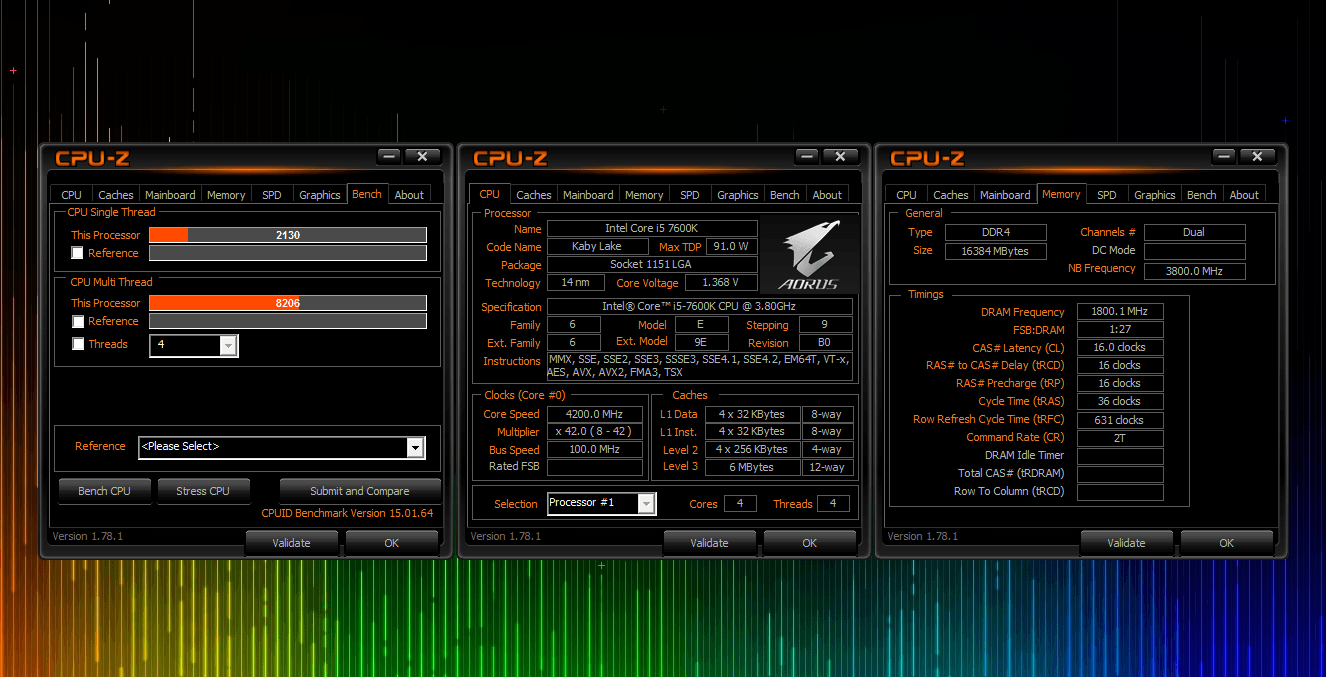
Task: Check the CPU Multi Thread Reference checkbox
Action: pos(78,321)
